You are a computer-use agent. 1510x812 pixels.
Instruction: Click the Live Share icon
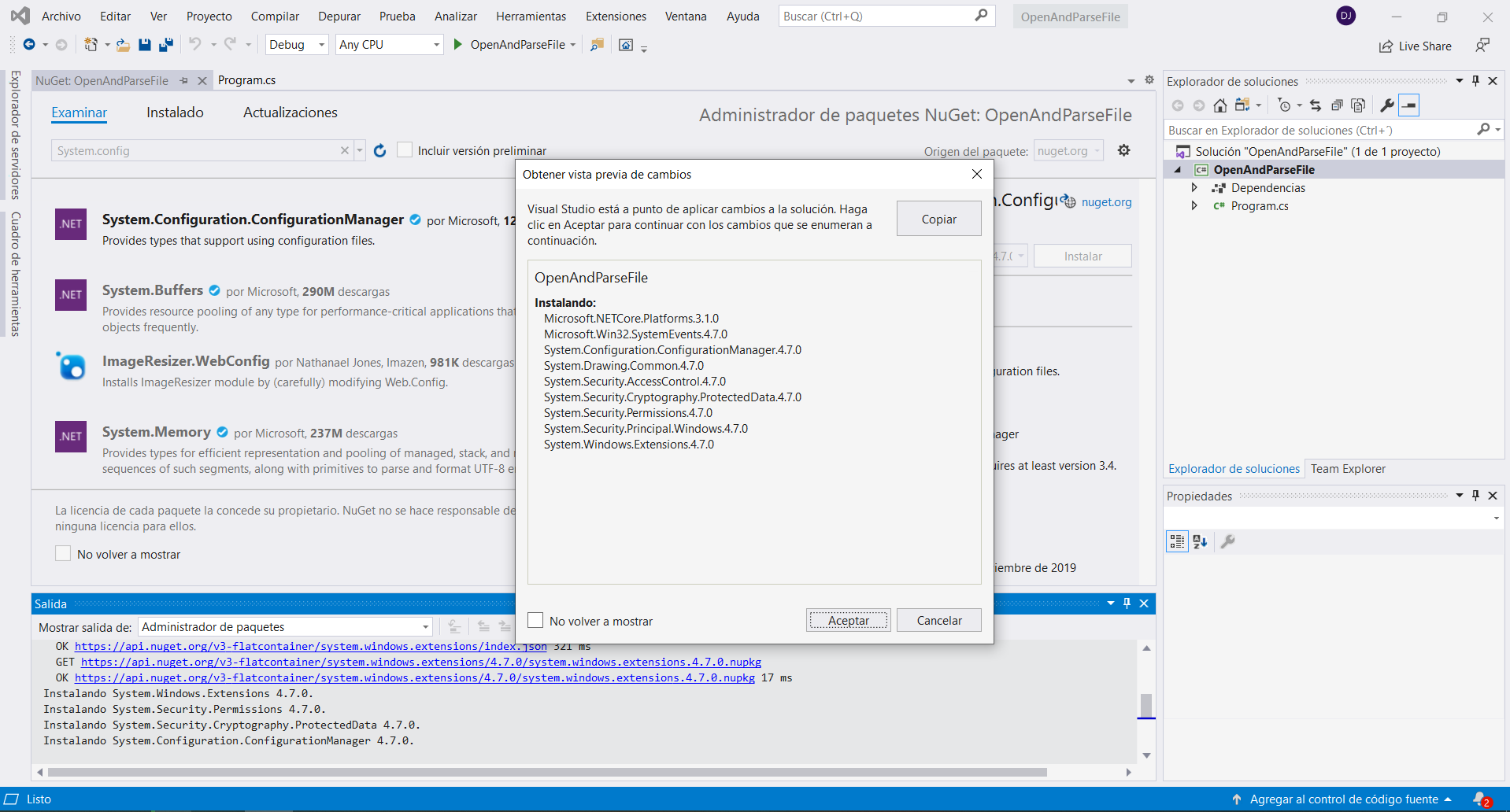click(x=1386, y=46)
